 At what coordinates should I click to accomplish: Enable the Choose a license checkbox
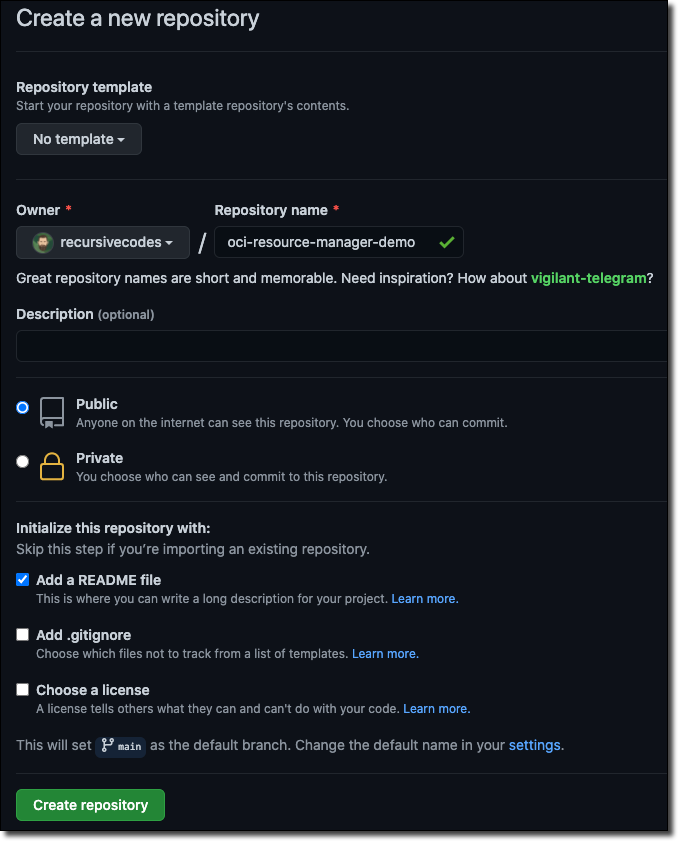pos(23,690)
